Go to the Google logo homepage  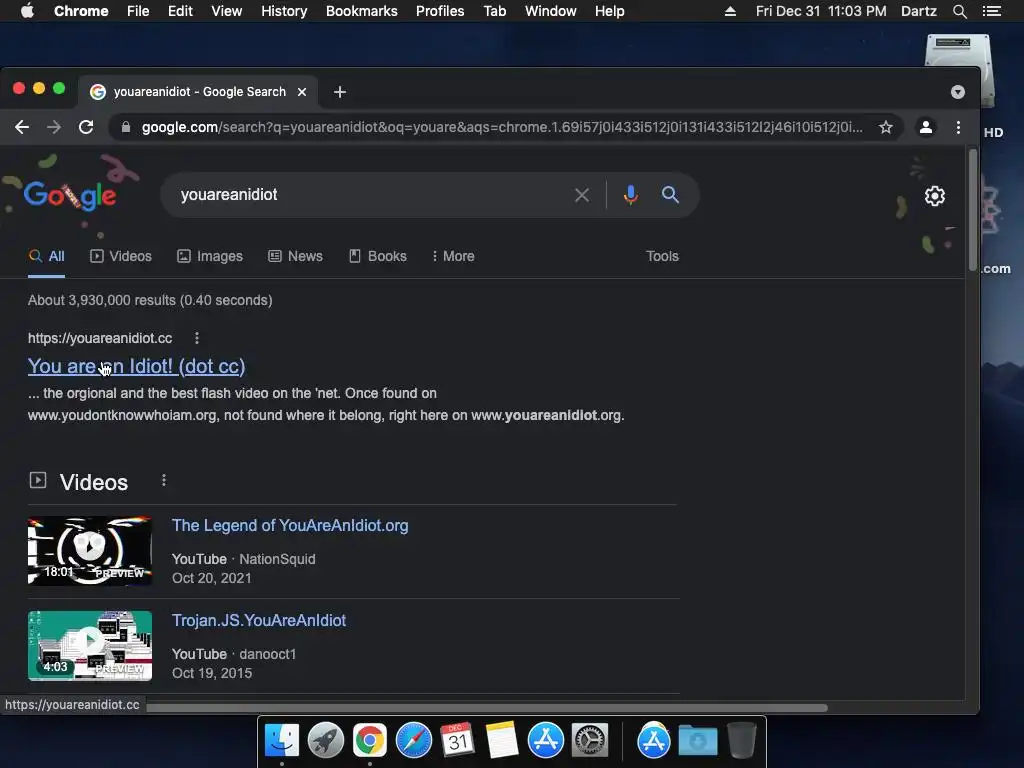pyautogui.click(x=71, y=195)
